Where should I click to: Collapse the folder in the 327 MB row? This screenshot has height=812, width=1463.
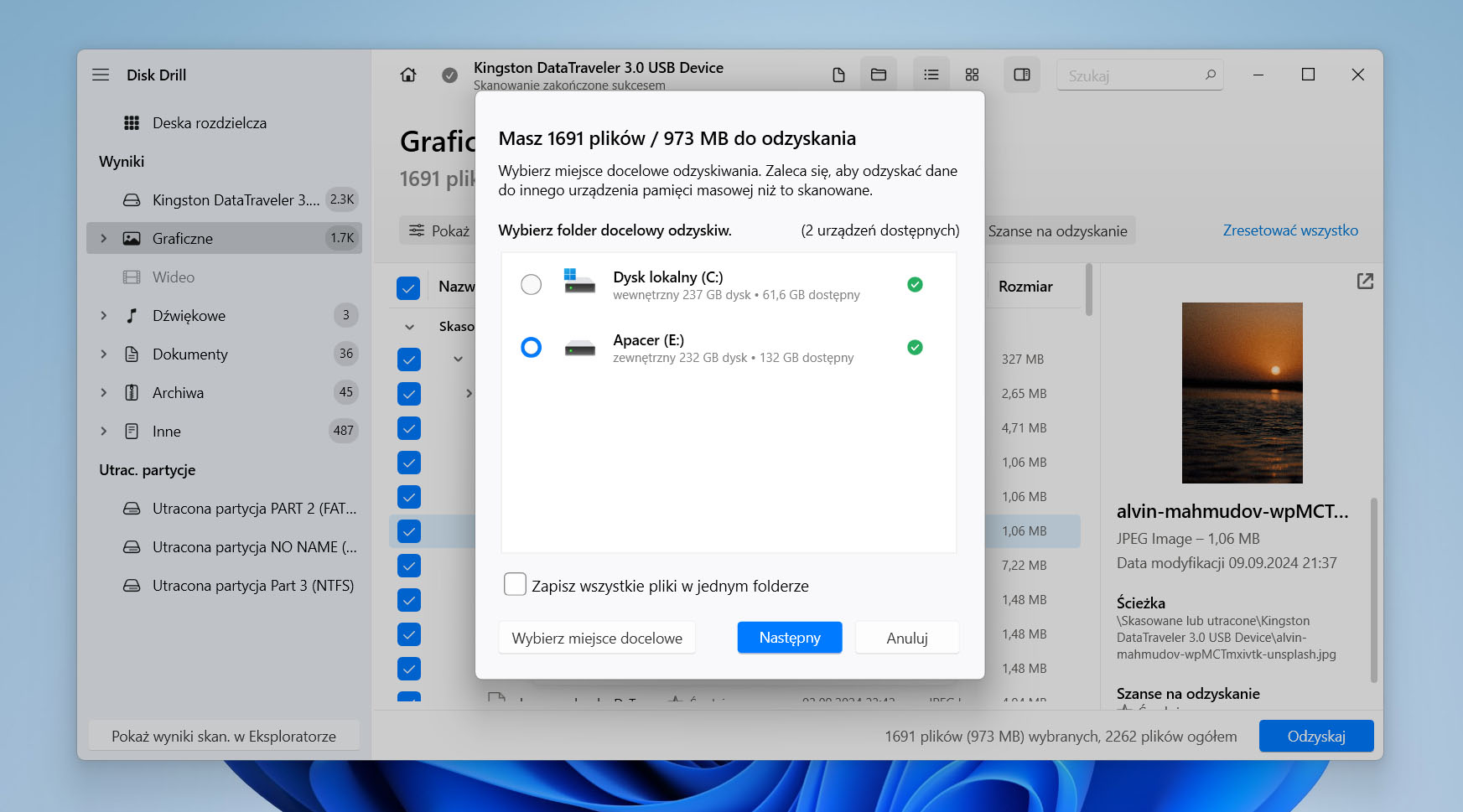(x=458, y=359)
